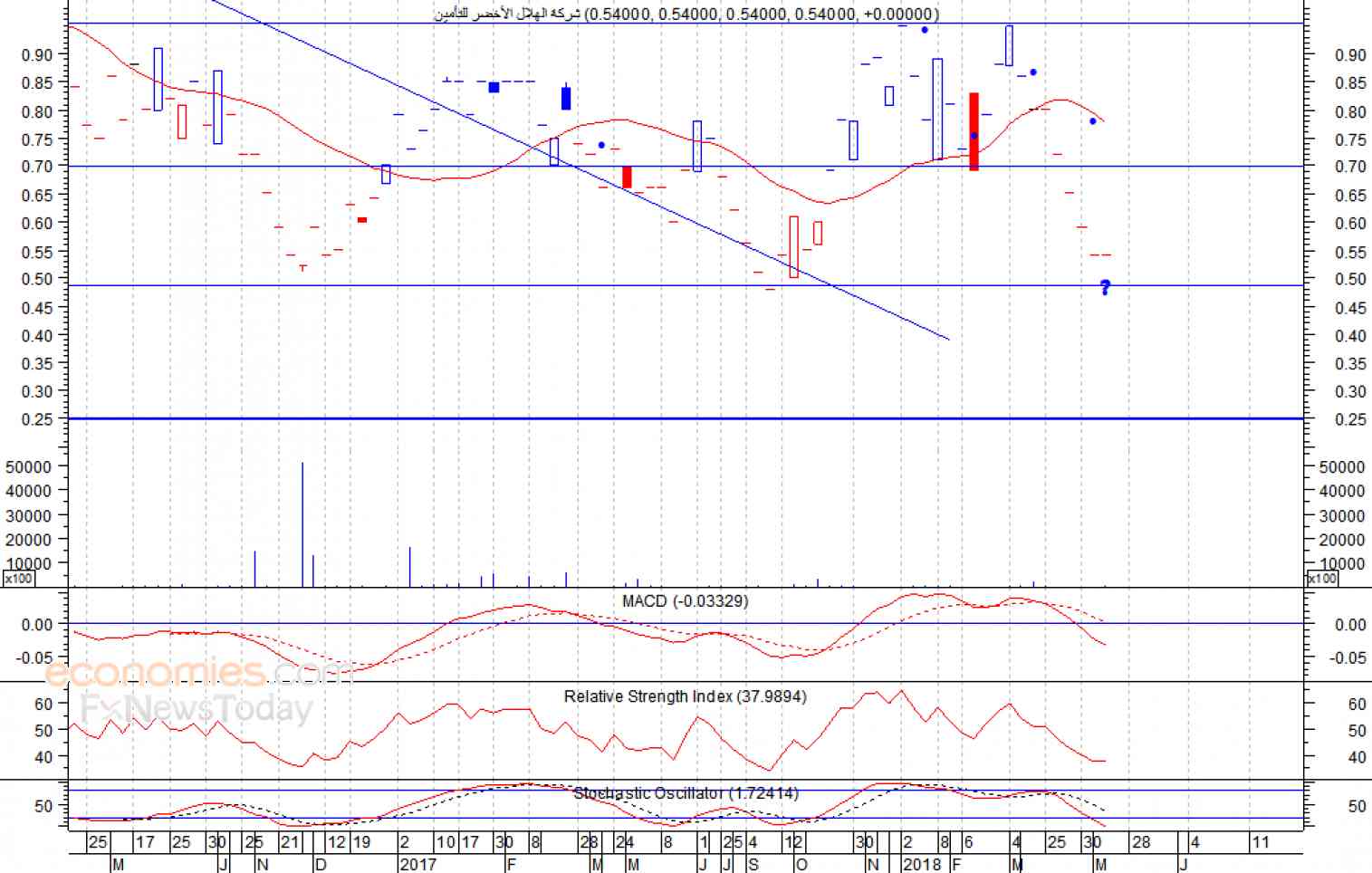
Task: Click the chart title with 0.54000 quote values
Action: pos(686,14)
